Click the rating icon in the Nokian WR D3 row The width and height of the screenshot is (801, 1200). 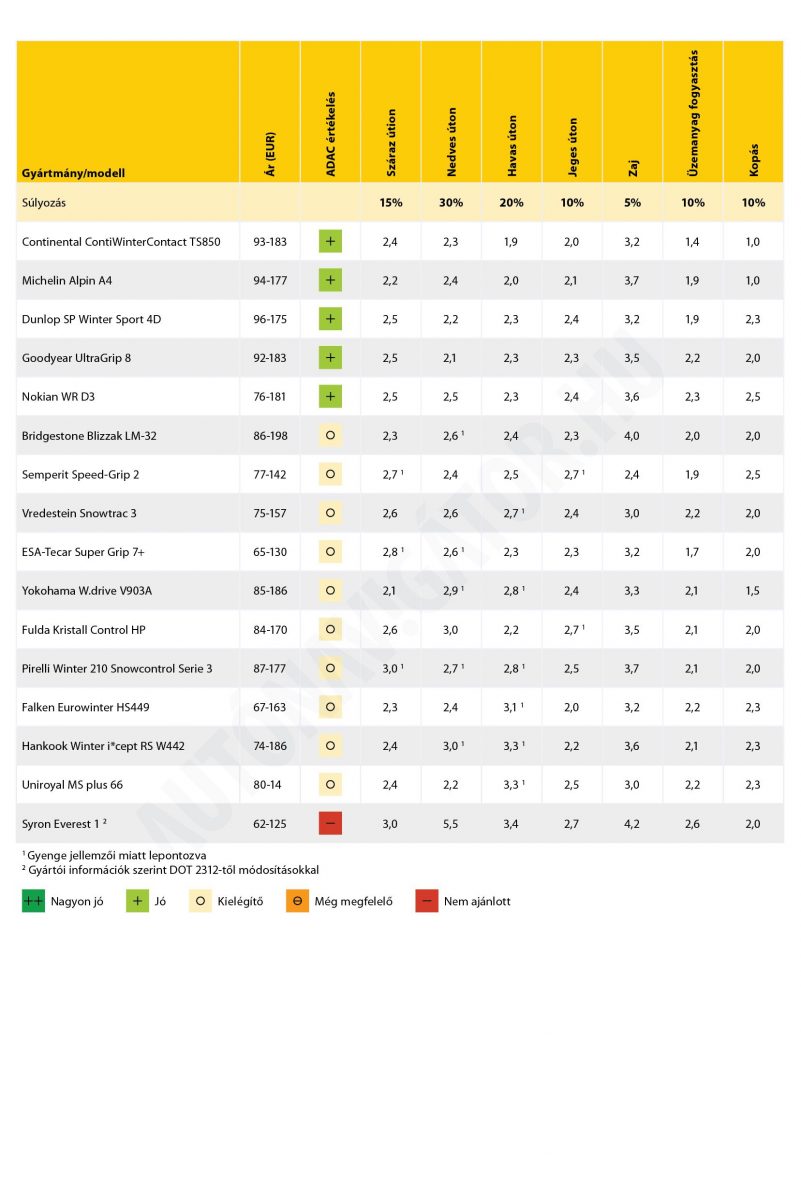click(330, 397)
